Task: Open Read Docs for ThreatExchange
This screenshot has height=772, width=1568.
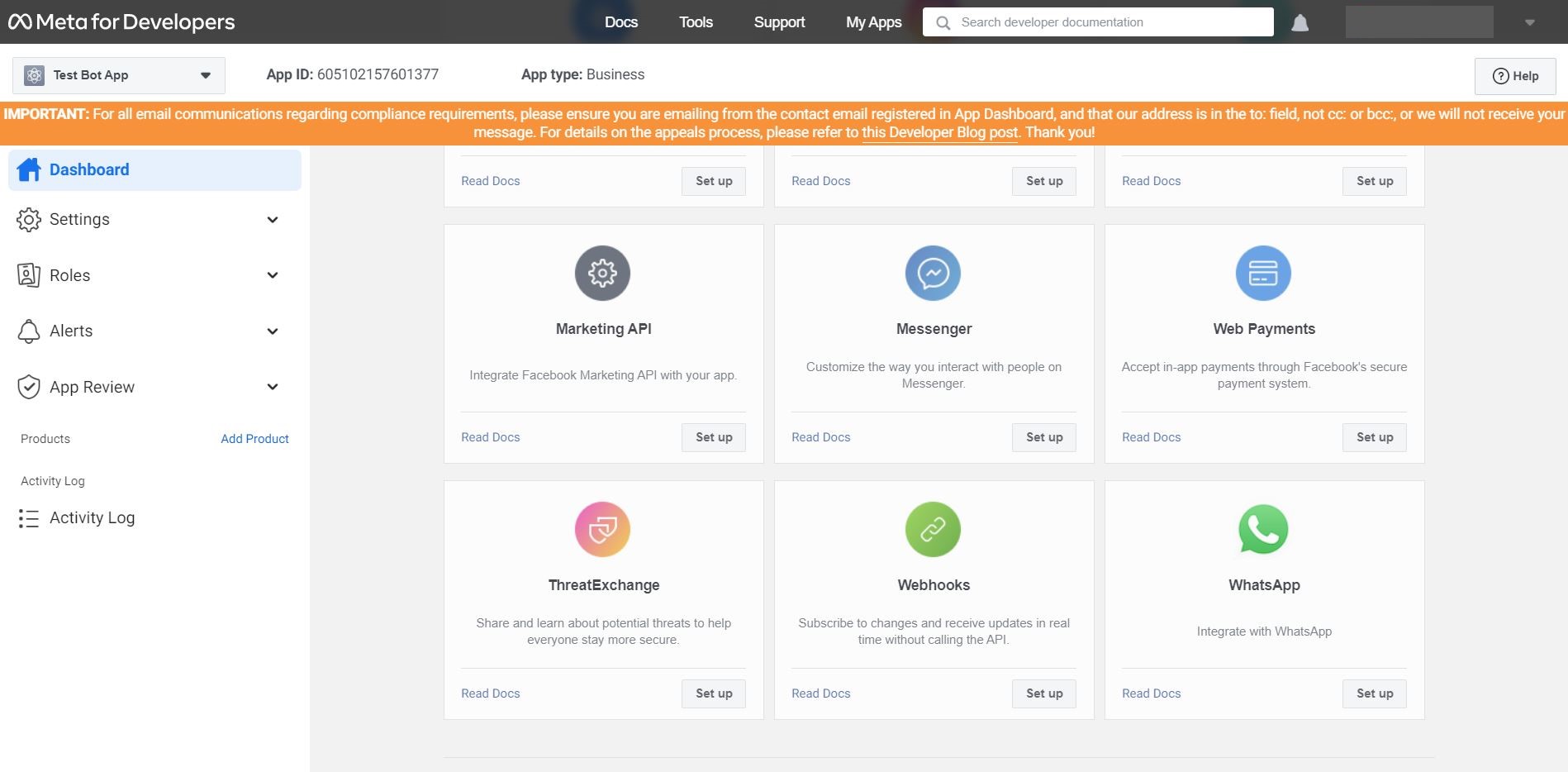Action: [491, 693]
